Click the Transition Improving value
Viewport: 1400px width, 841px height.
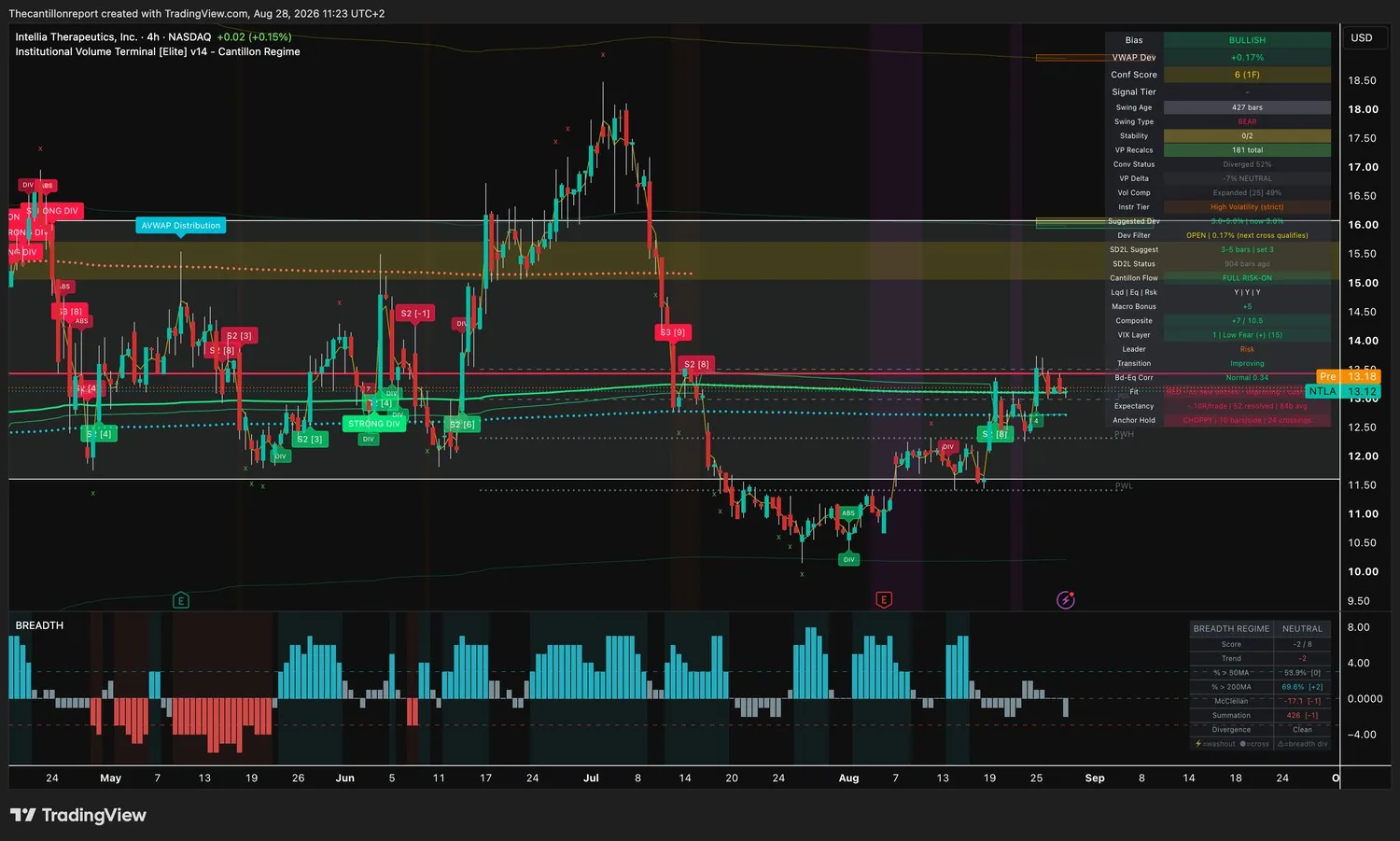coord(1247,363)
